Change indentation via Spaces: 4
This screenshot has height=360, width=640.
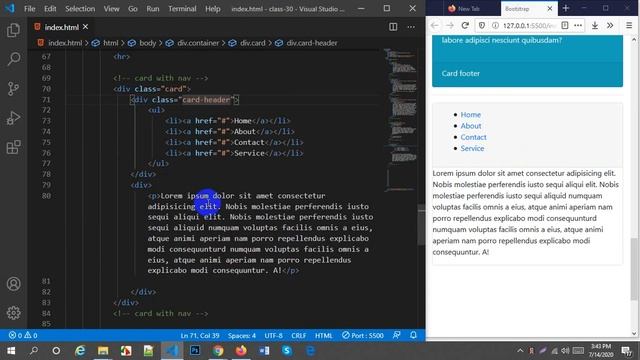[242, 336]
